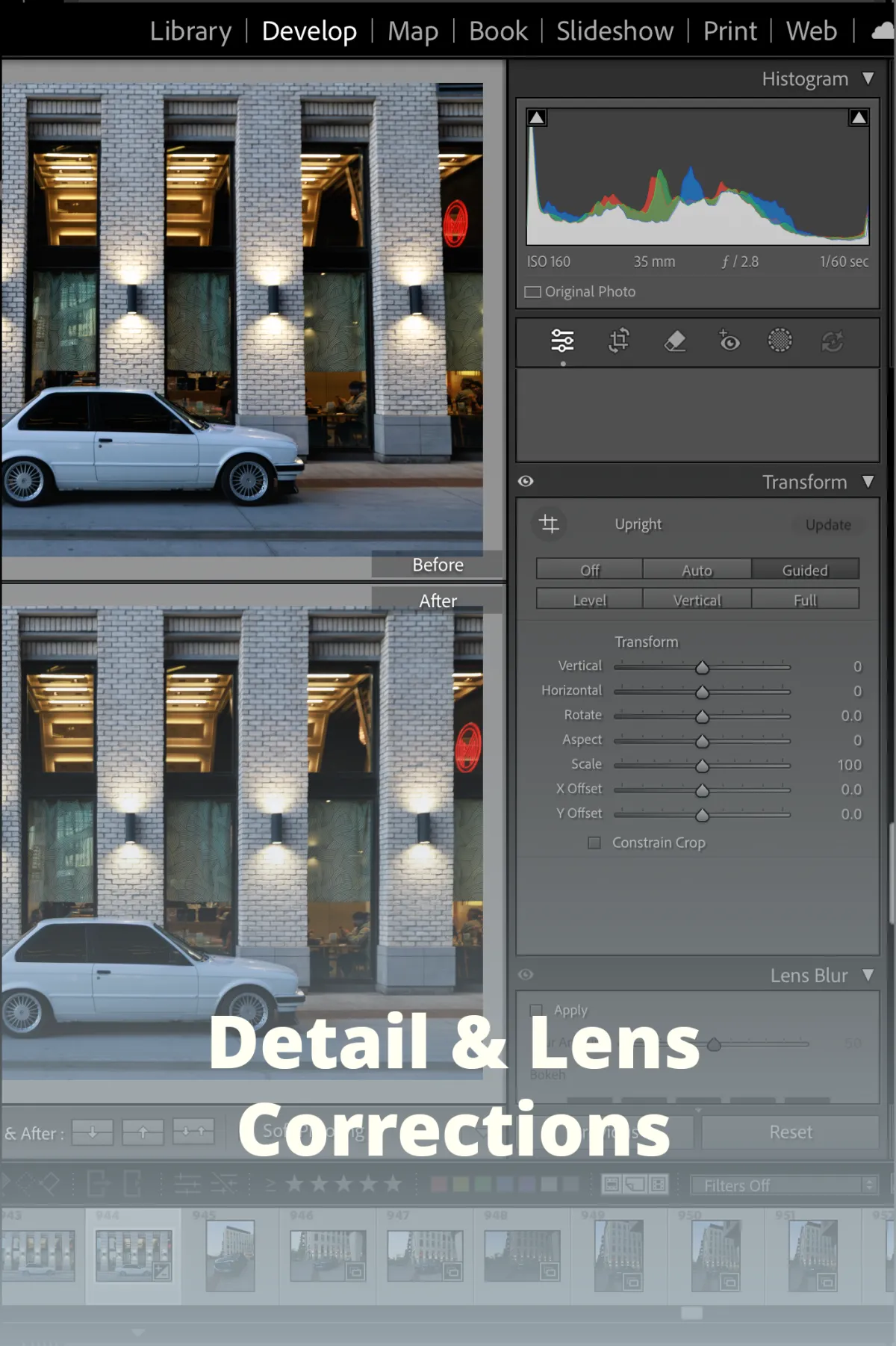This screenshot has width=896, height=1346.
Task: Enable Lens Blur Apply checkbox
Action: click(x=536, y=1010)
